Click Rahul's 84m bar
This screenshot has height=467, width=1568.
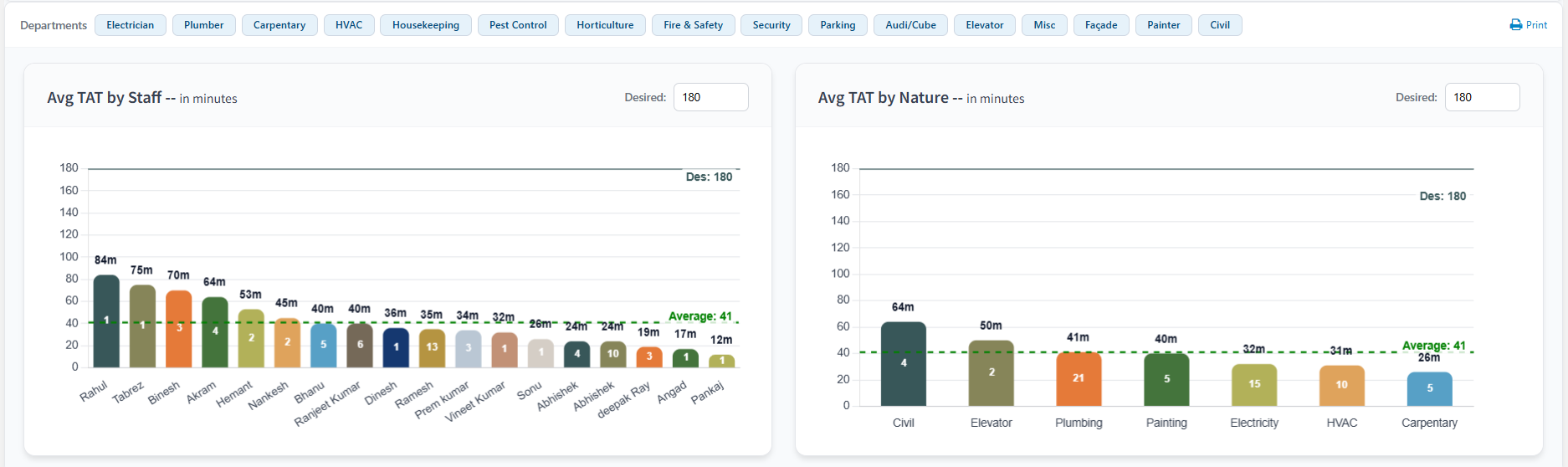(106, 321)
